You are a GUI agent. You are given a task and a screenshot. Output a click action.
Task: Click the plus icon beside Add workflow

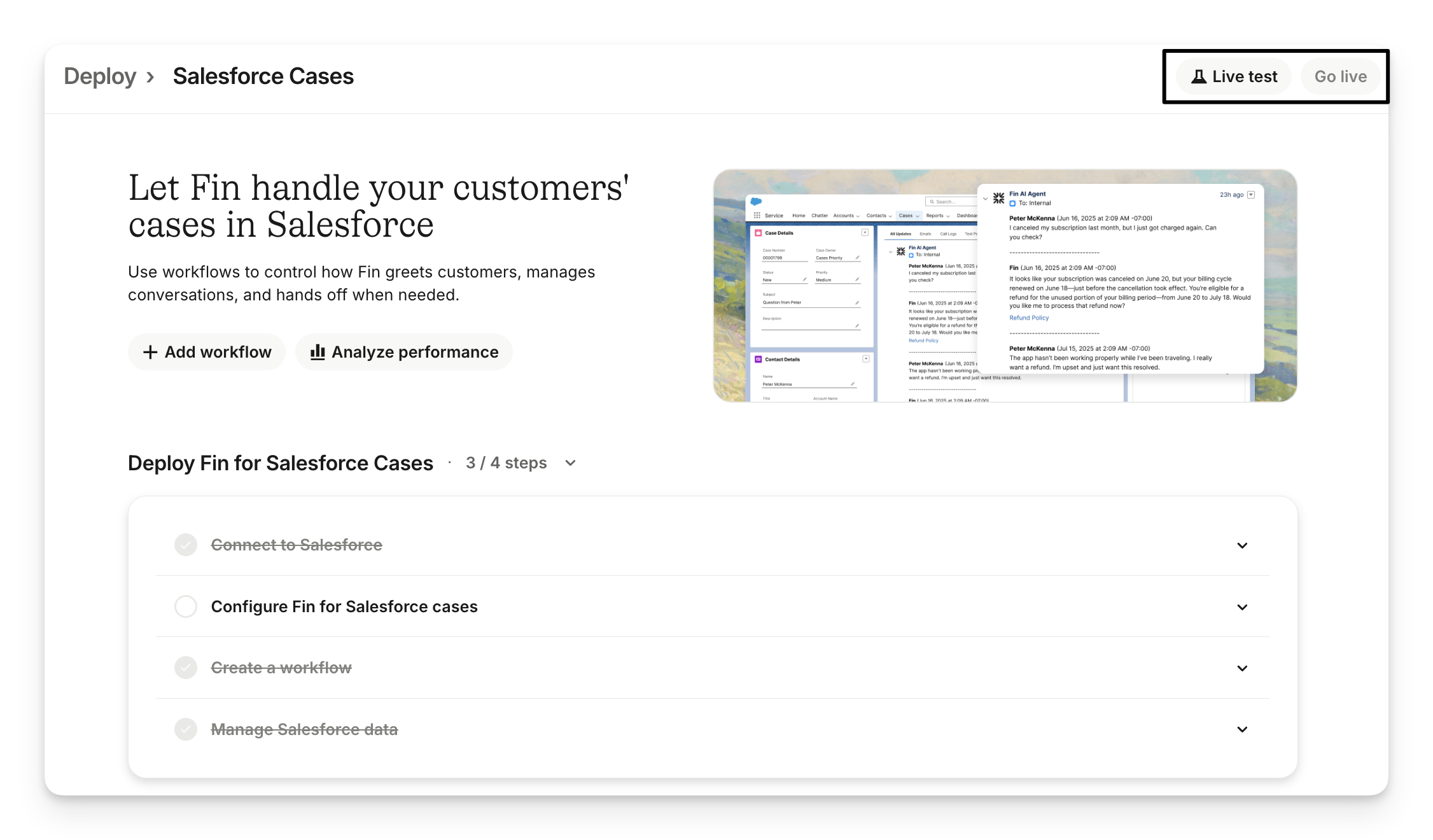tap(150, 353)
